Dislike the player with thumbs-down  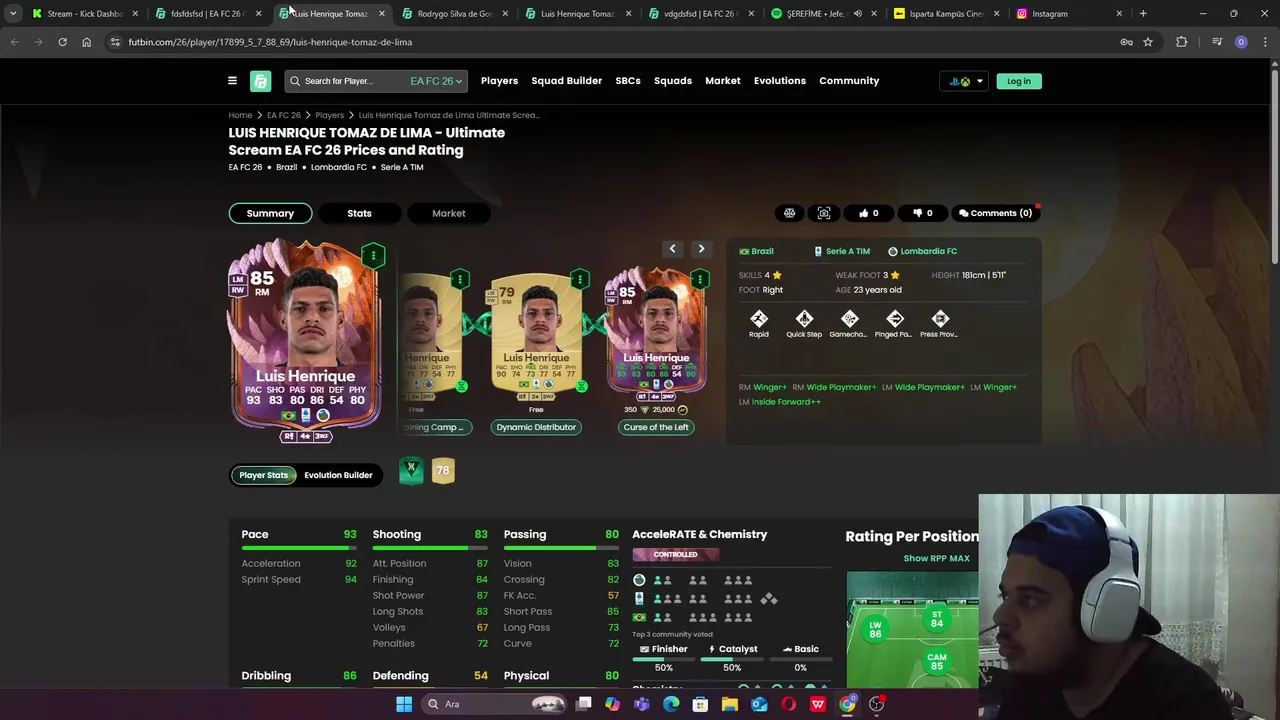pyautogui.click(x=922, y=213)
